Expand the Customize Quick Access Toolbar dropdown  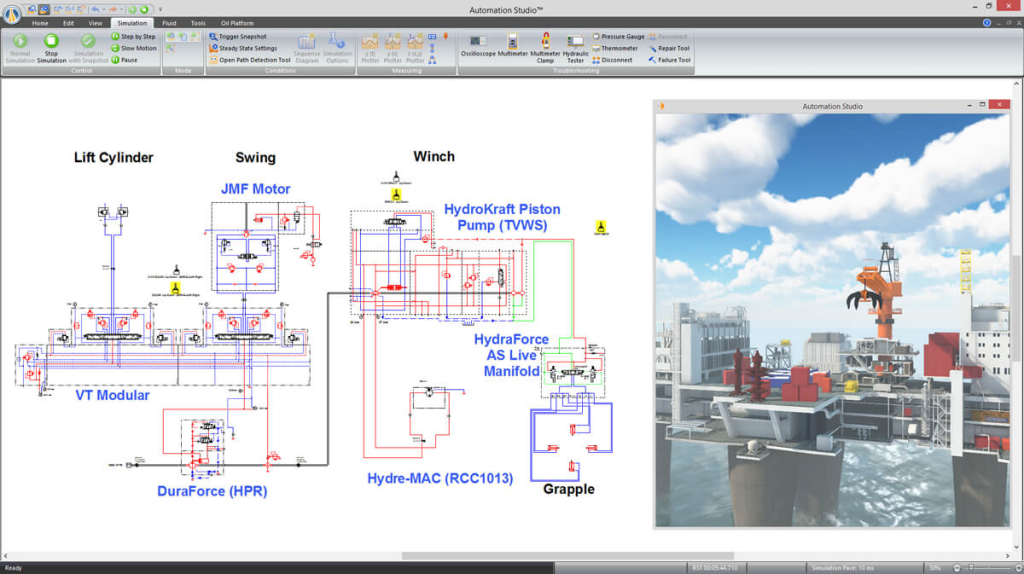pos(160,9)
